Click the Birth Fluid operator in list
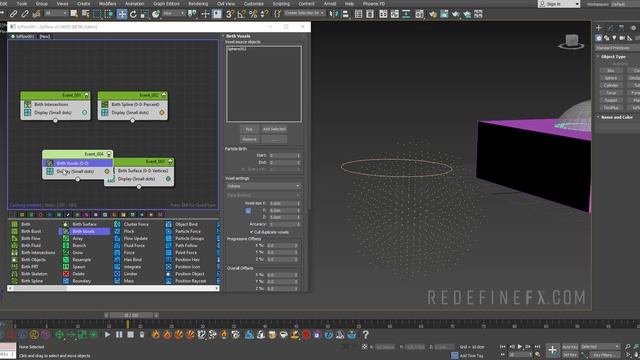640x360 pixels. [31, 245]
